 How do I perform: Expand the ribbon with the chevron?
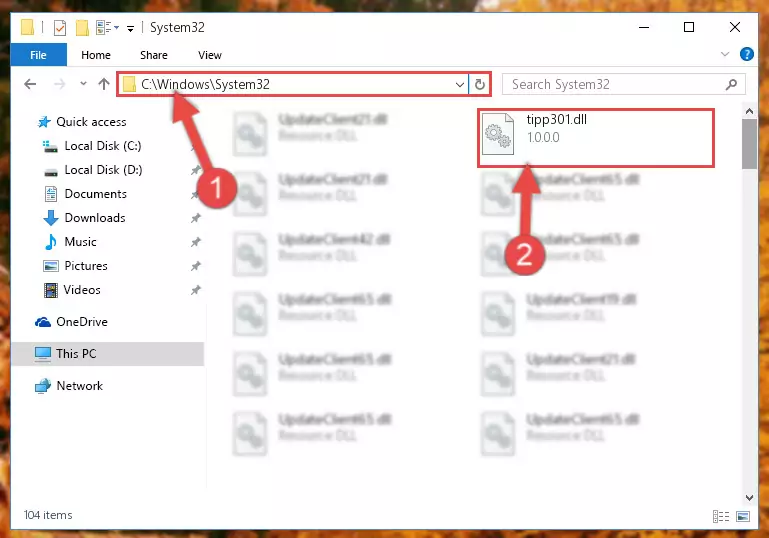click(x=725, y=54)
